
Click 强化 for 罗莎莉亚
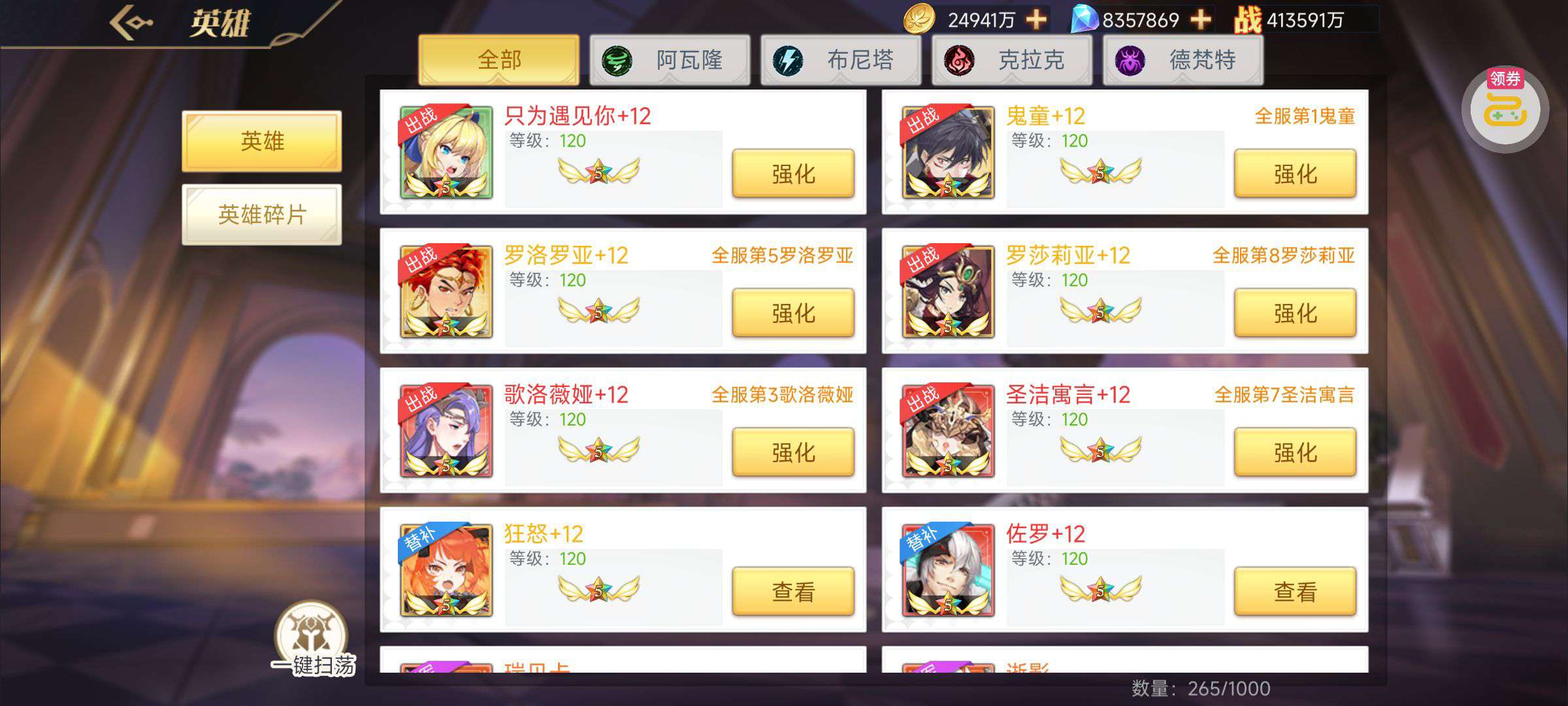pyautogui.click(x=1295, y=313)
